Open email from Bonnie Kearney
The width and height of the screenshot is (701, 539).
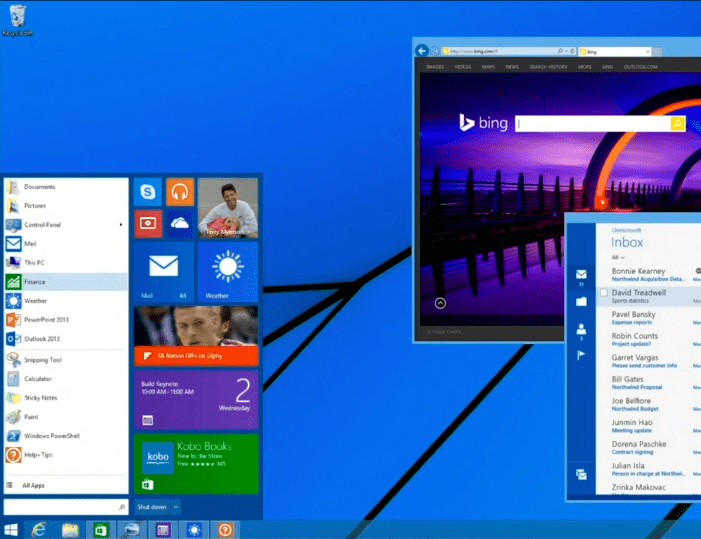tap(650, 274)
